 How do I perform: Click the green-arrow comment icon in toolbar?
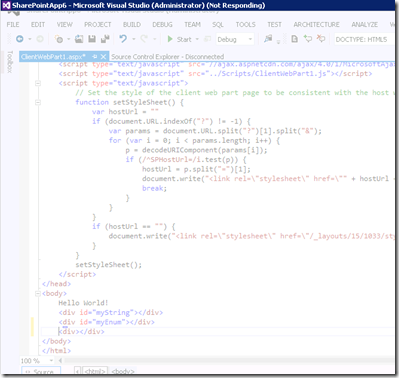click(x=308, y=39)
